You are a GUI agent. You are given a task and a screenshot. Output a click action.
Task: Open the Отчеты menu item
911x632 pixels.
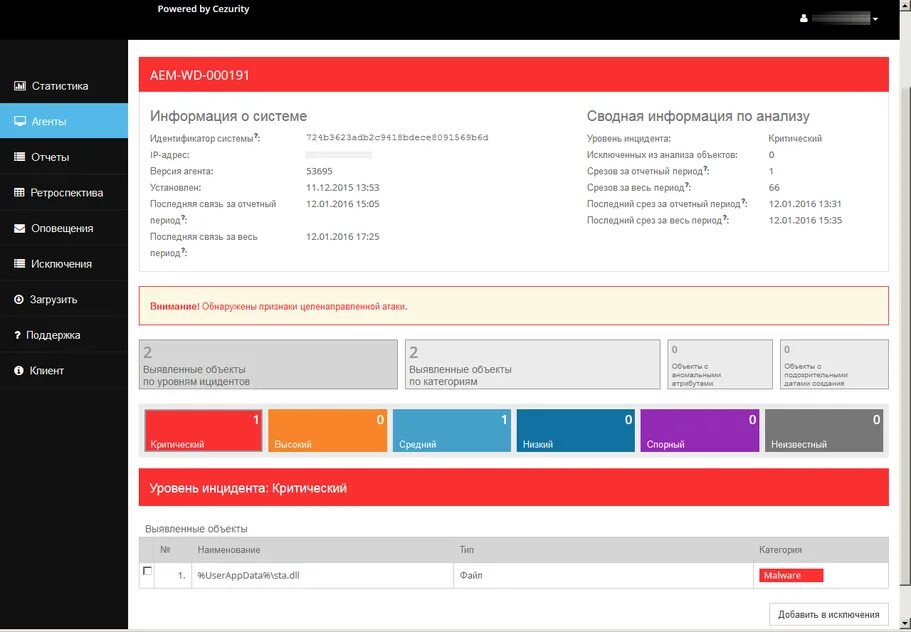pos(64,157)
